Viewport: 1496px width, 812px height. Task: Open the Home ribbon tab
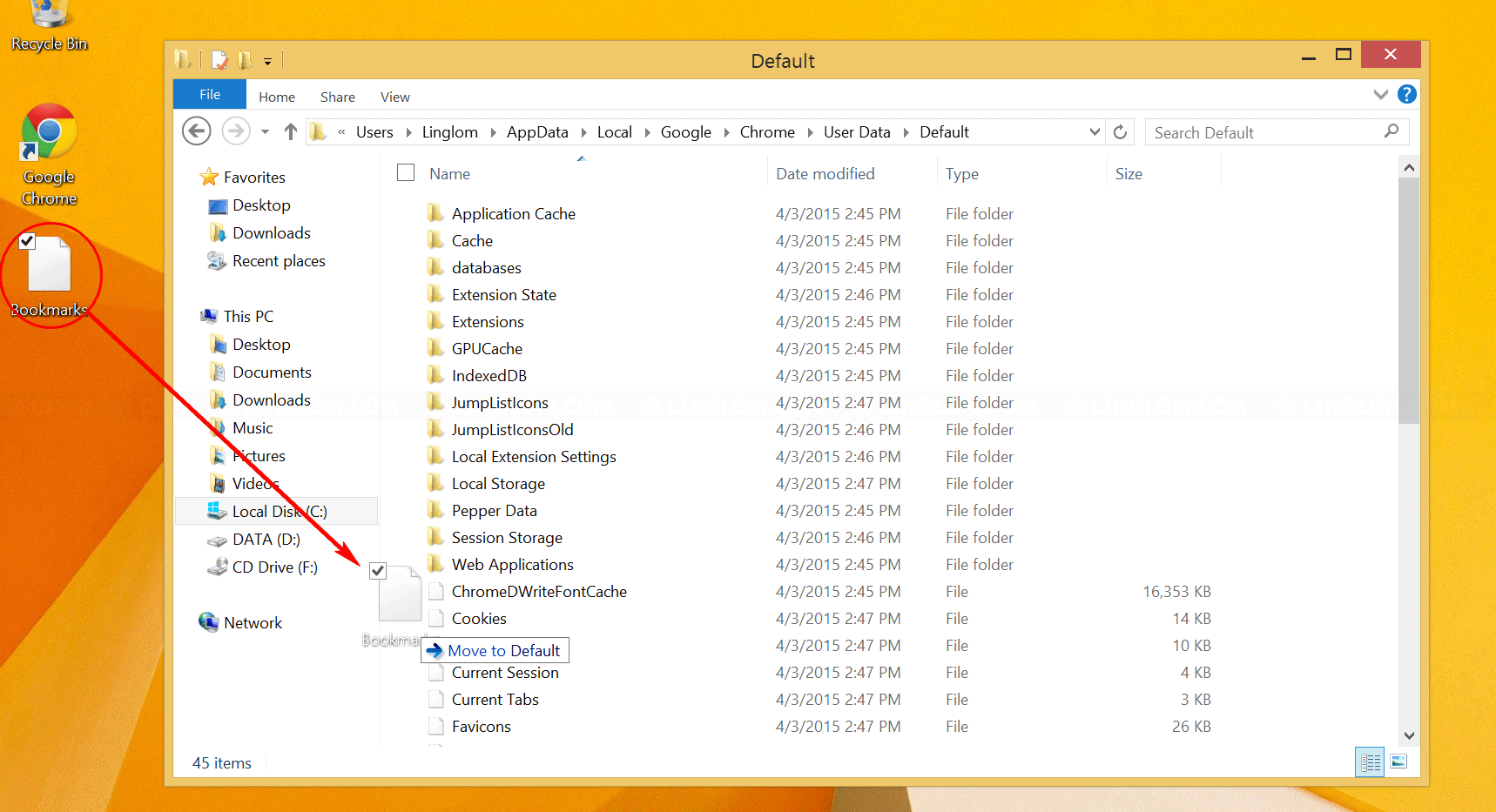pos(277,97)
